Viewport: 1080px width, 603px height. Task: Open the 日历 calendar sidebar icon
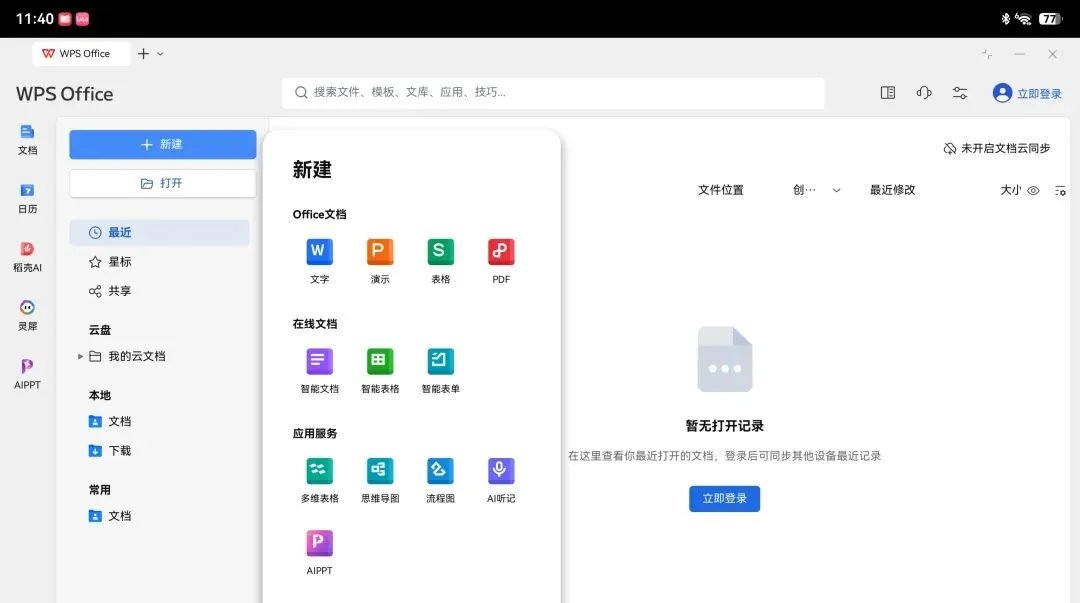coord(28,198)
